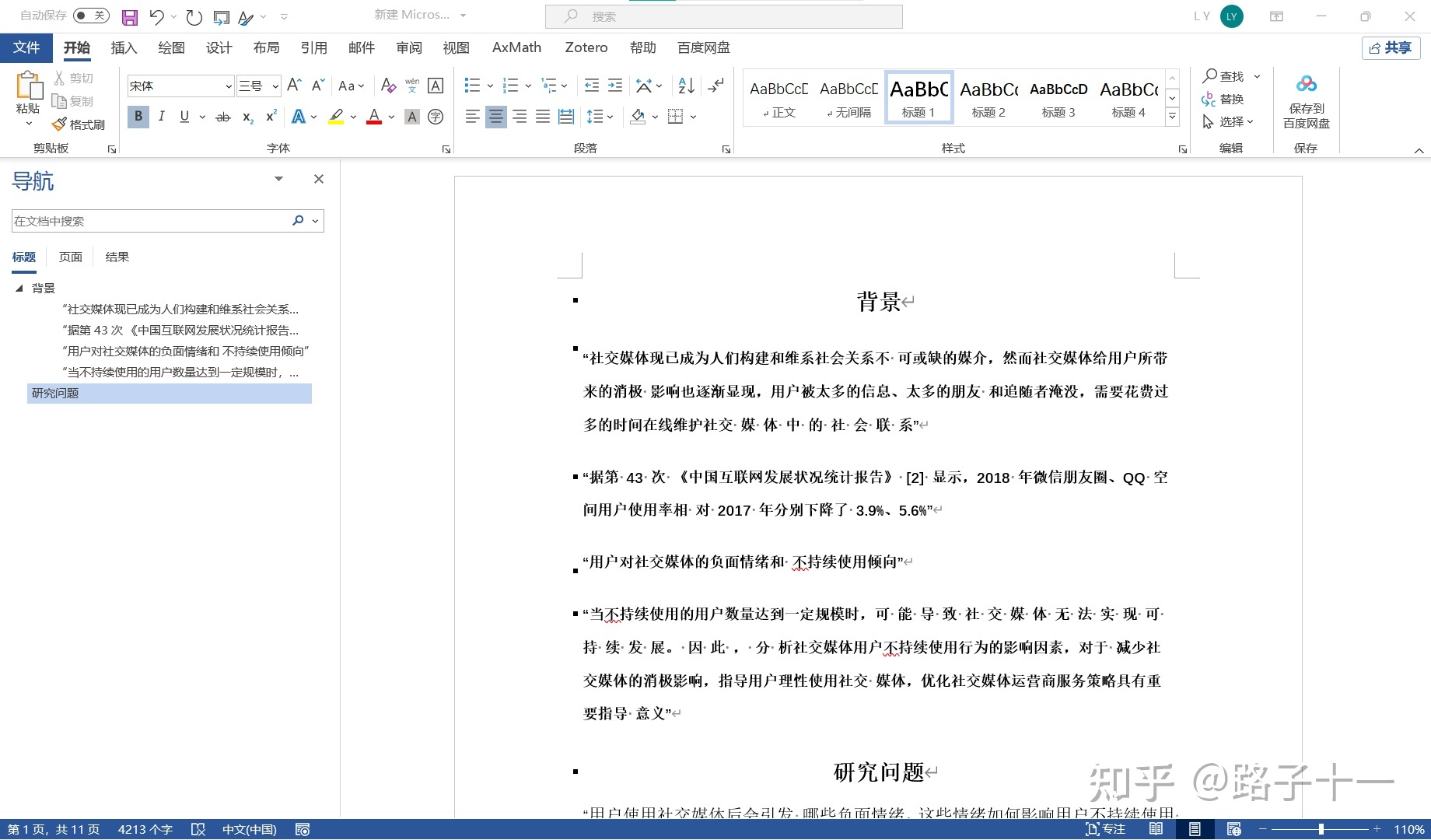Image resolution: width=1431 pixels, height=840 pixels.
Task: Align text to the right
Action: point(520,117)
